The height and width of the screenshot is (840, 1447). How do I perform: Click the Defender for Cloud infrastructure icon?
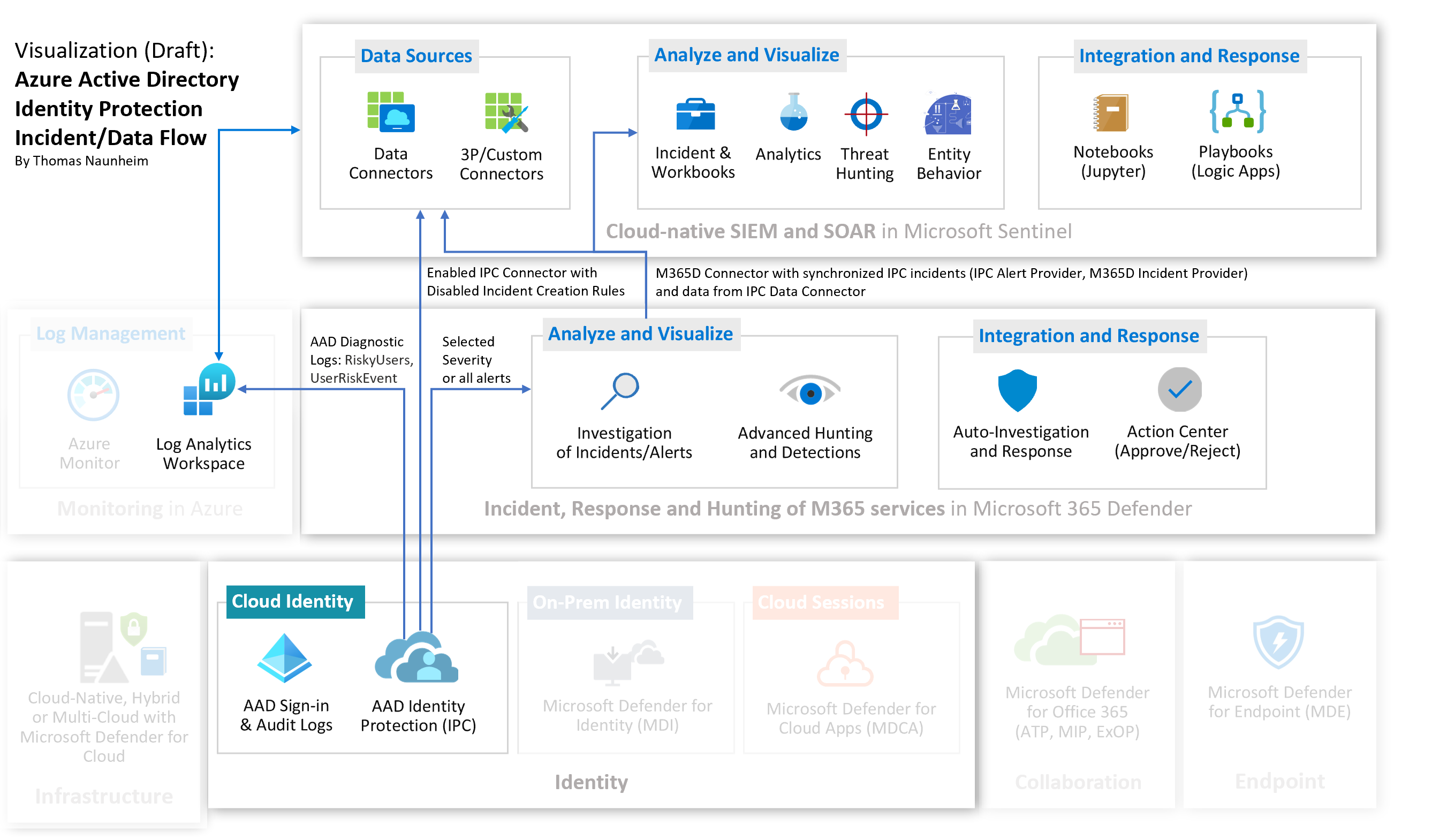tap(123, 647)
